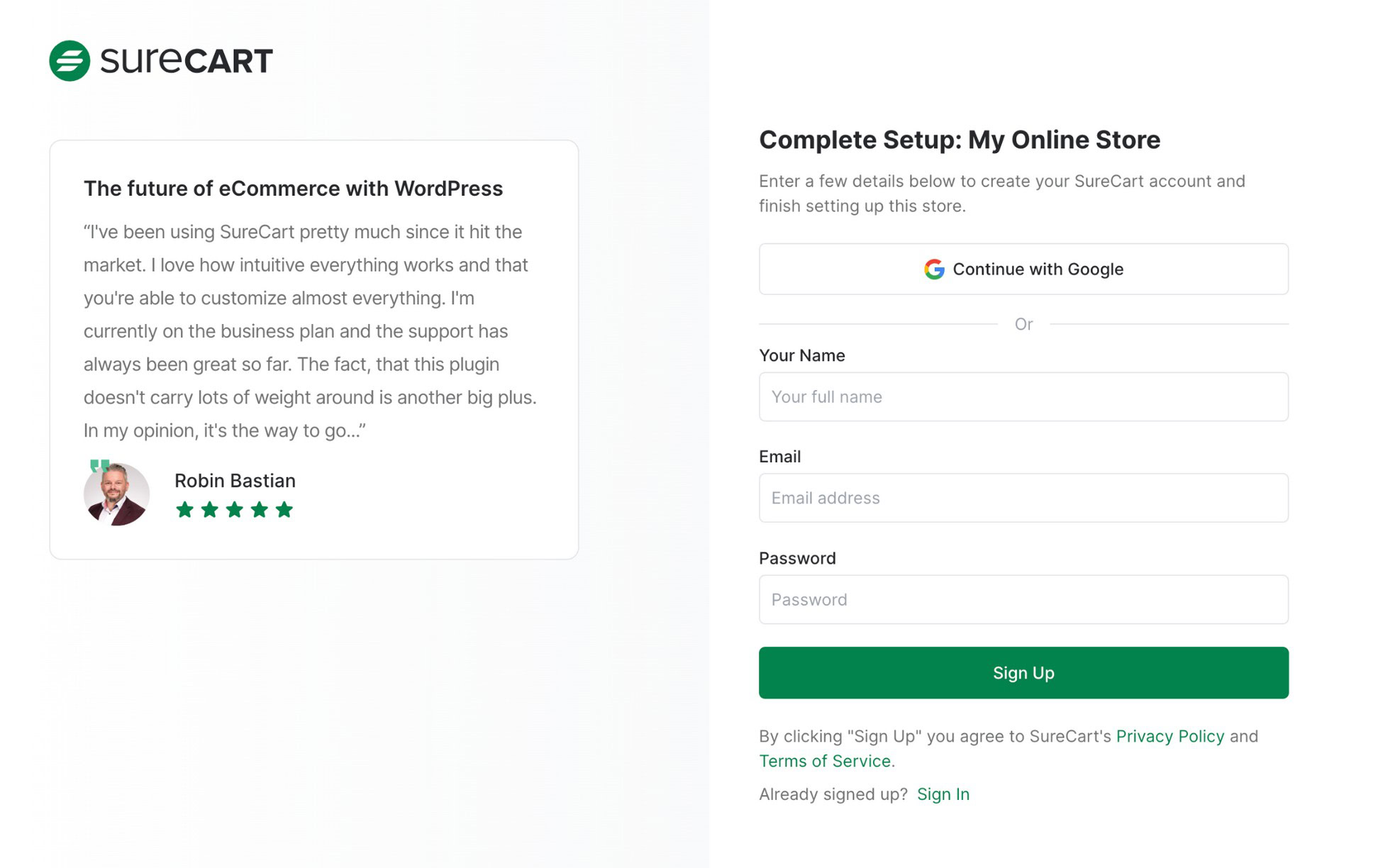Click the second star rating icon
Viewport: 1383px width, 868px height.
coord(209,510)
